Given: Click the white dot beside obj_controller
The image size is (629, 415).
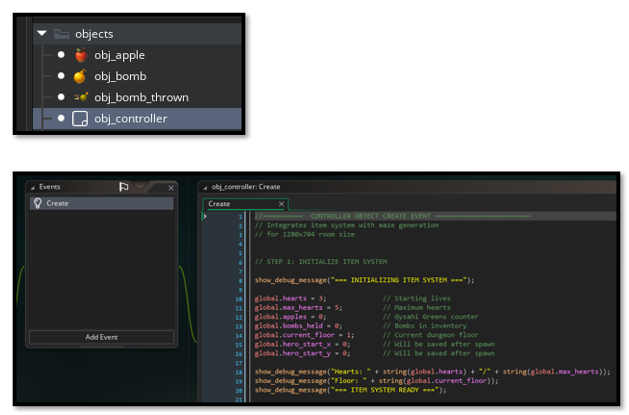Looking at the screenshot, I should pyautogui.click(x=61, y=118).
